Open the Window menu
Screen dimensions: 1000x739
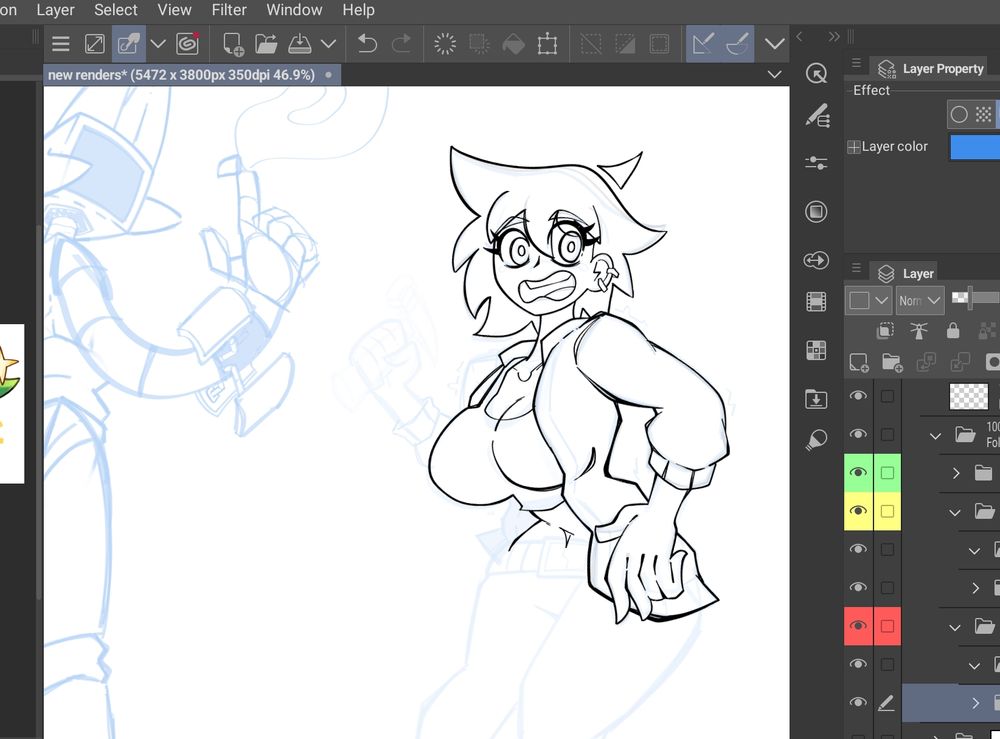tap(294, 10)
